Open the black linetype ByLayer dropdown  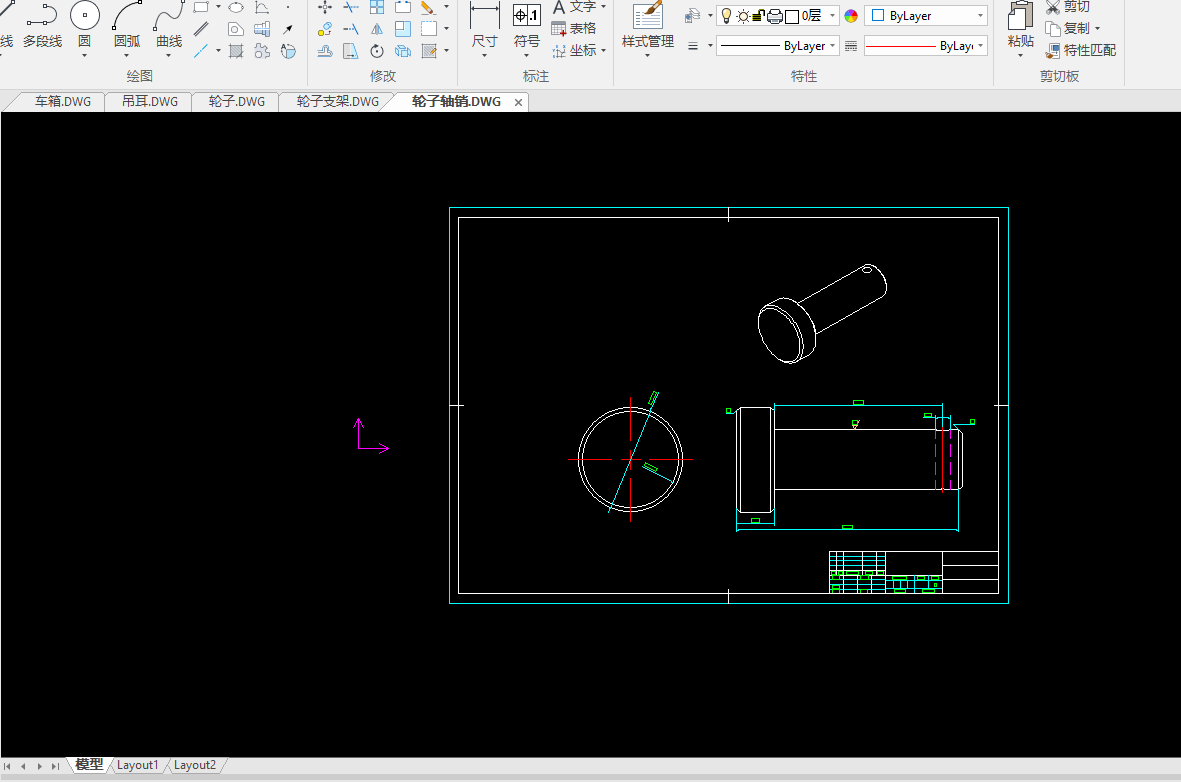pyautogui.click(x=832, y=46)
